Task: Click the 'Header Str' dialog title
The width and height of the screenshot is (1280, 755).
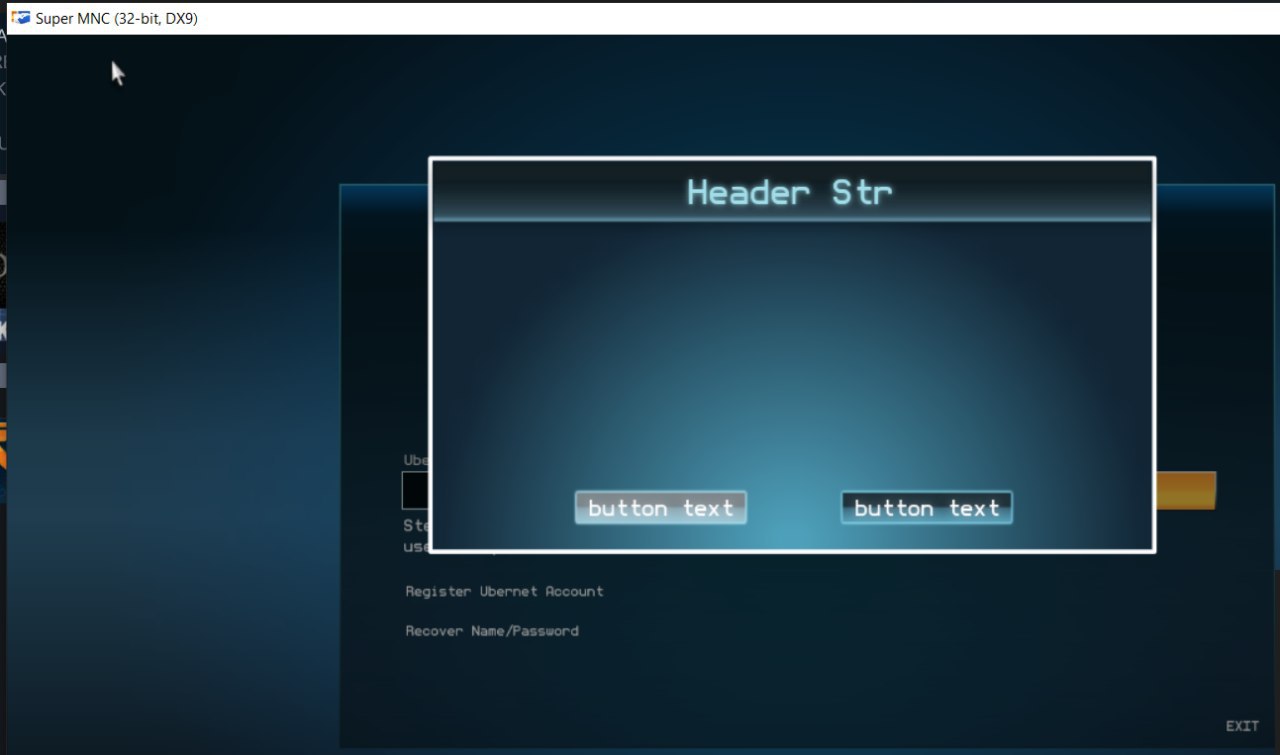Action: coord(789,192)
